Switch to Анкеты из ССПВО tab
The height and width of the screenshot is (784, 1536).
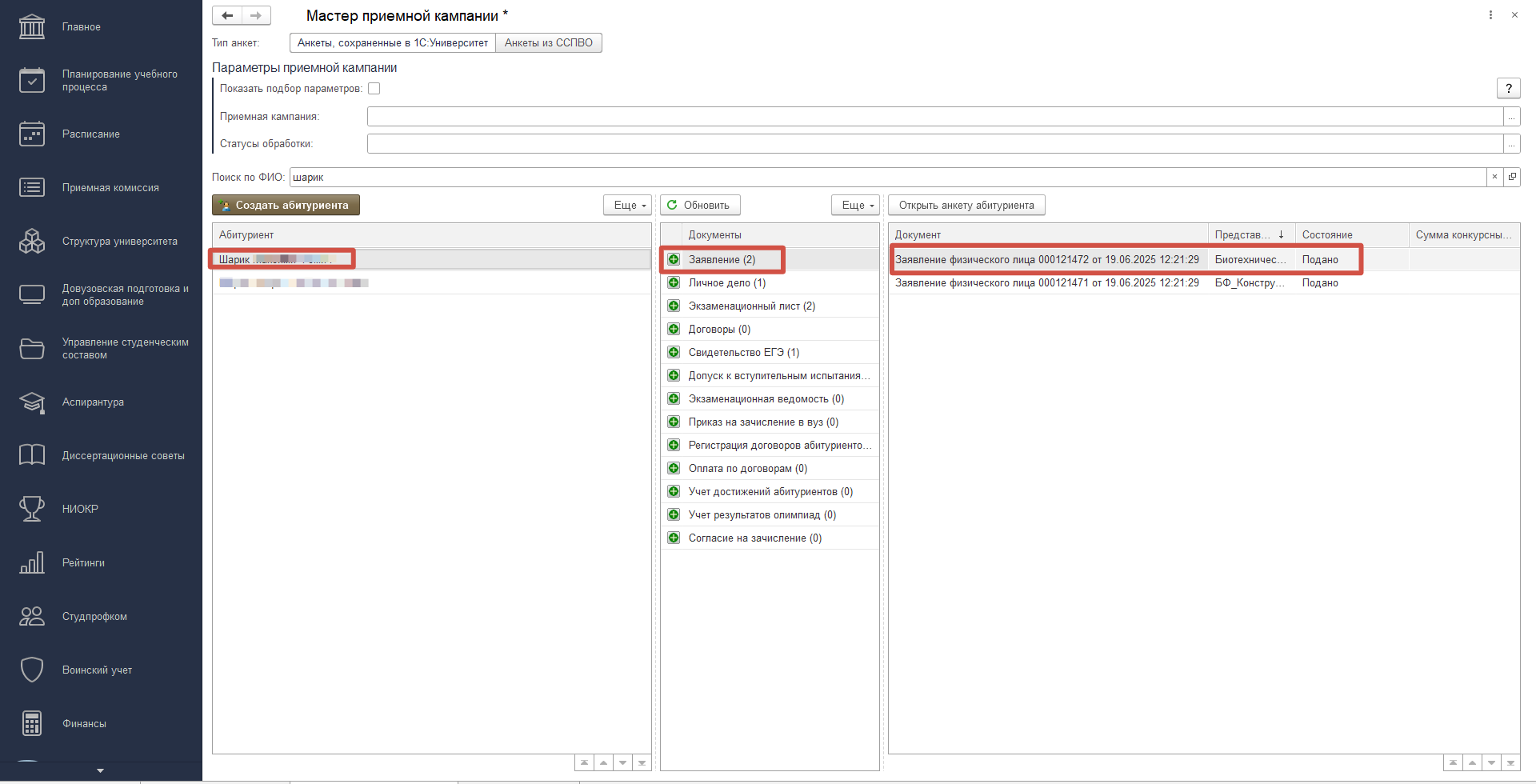(x=548, y=43)
